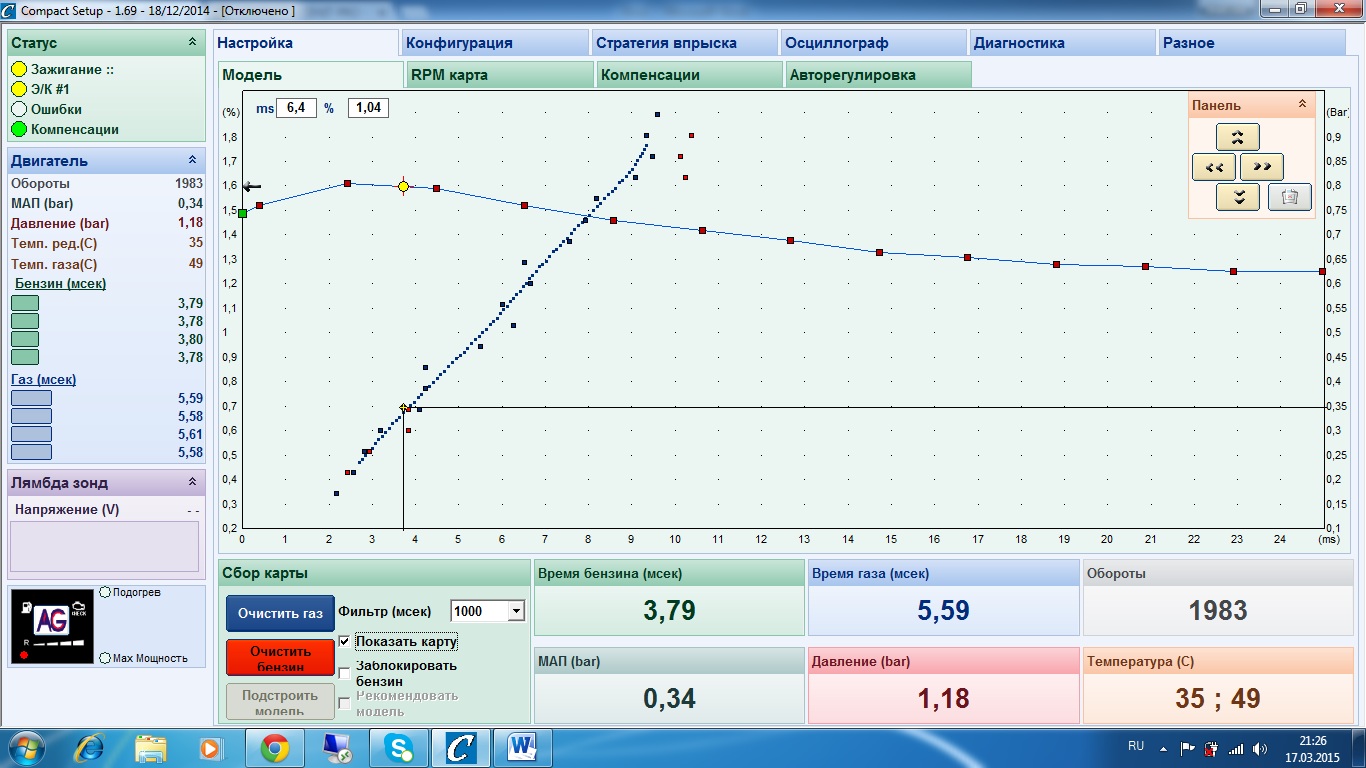The height and width of the screenshot is (768, 1366).
Task: Click the green start point on the model curve
Action: pyautogui.click(x=242, y=213)
